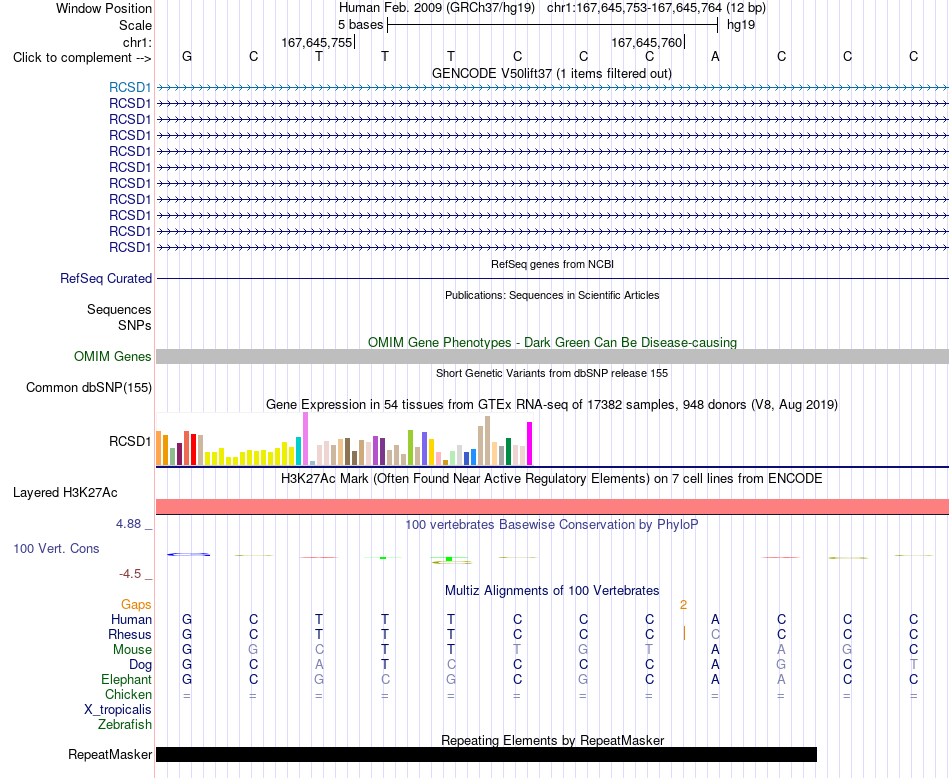The width and height of the screenshot is (950, 778).
Task: Click the 'Human Feb. 2009 (GRCh37/hg19)' assembly text
Action: [x=437, y=8]
